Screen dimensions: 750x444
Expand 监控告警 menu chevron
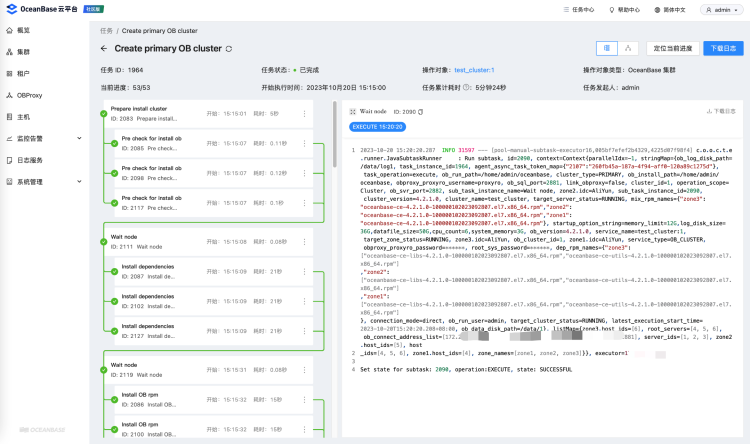79,138
